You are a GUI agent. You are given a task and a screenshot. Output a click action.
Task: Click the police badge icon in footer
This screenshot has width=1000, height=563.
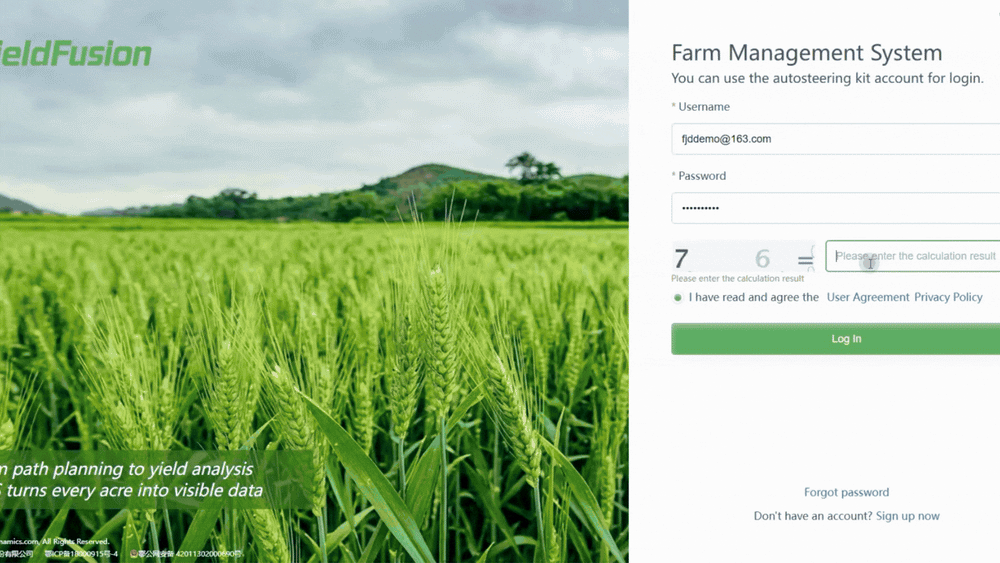pos(134,554)
